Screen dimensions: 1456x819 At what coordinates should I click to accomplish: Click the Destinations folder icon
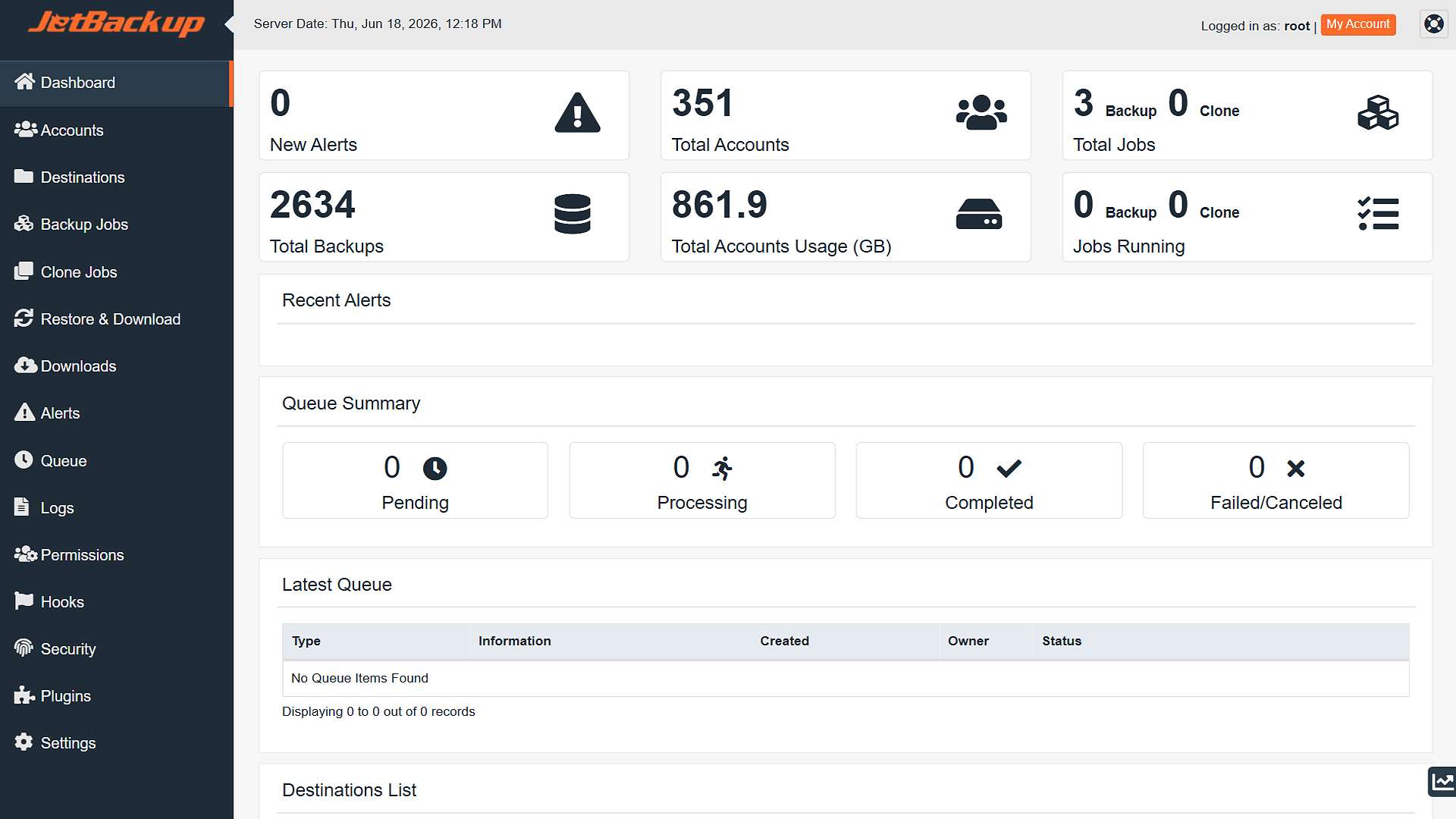(24, 177)
